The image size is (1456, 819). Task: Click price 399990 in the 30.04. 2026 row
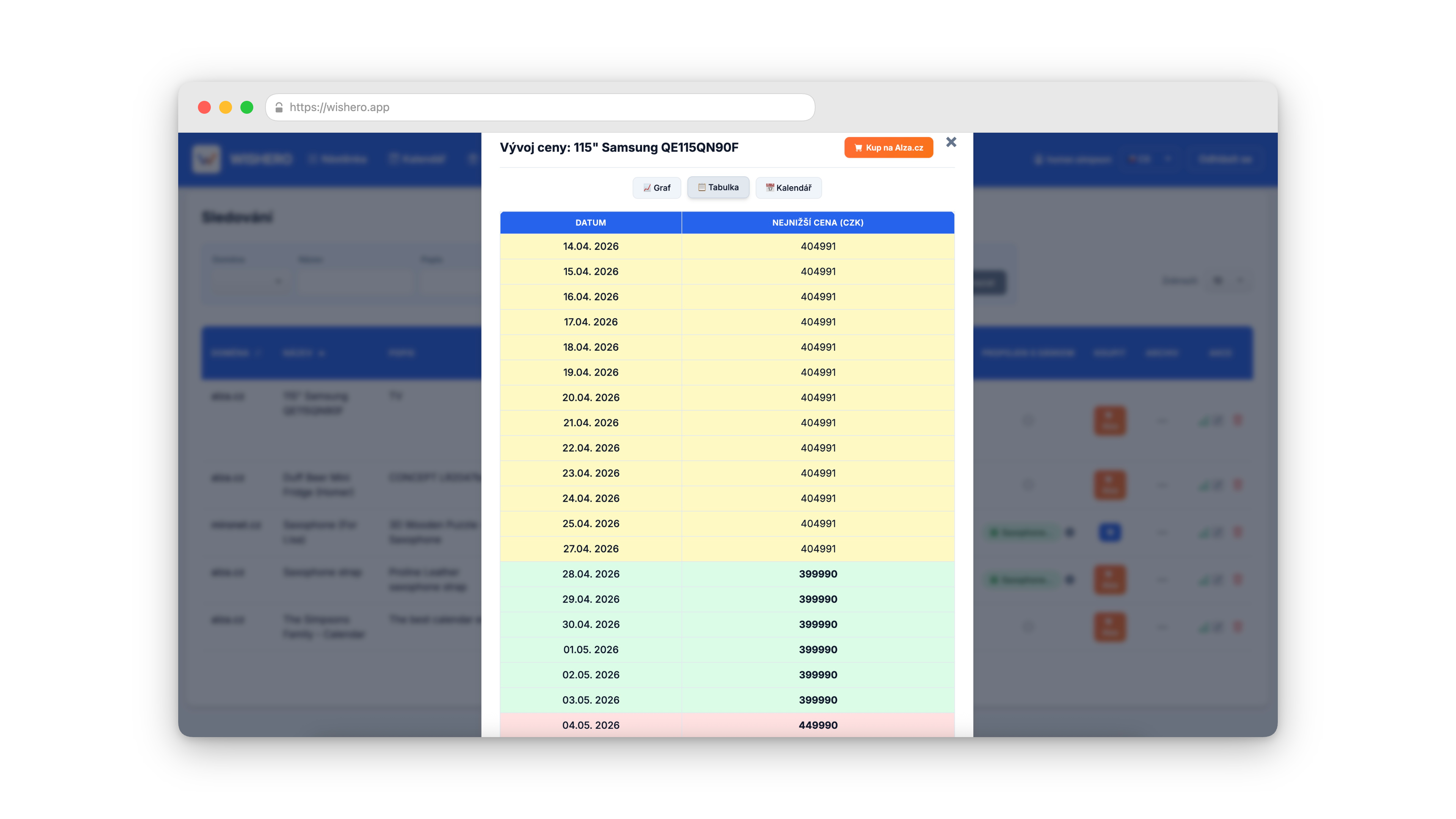(818, 624)
